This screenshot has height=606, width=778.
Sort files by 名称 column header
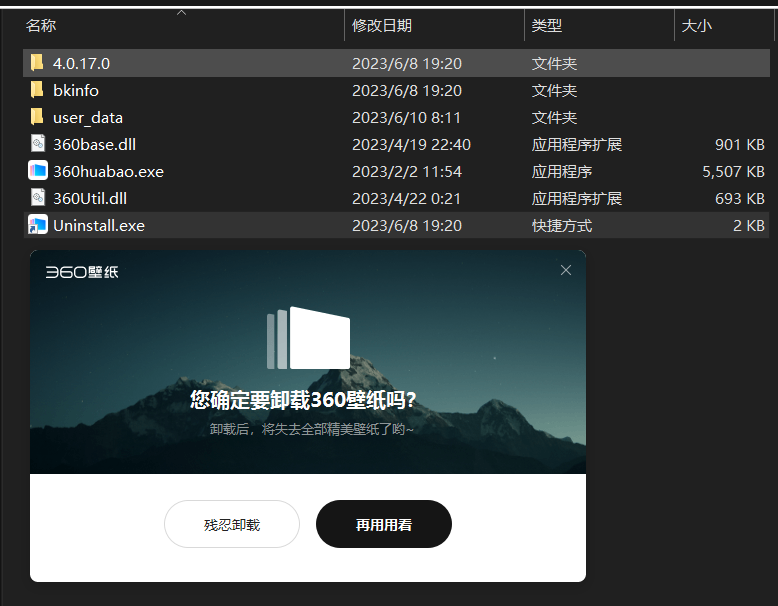[x=41, y=25]
